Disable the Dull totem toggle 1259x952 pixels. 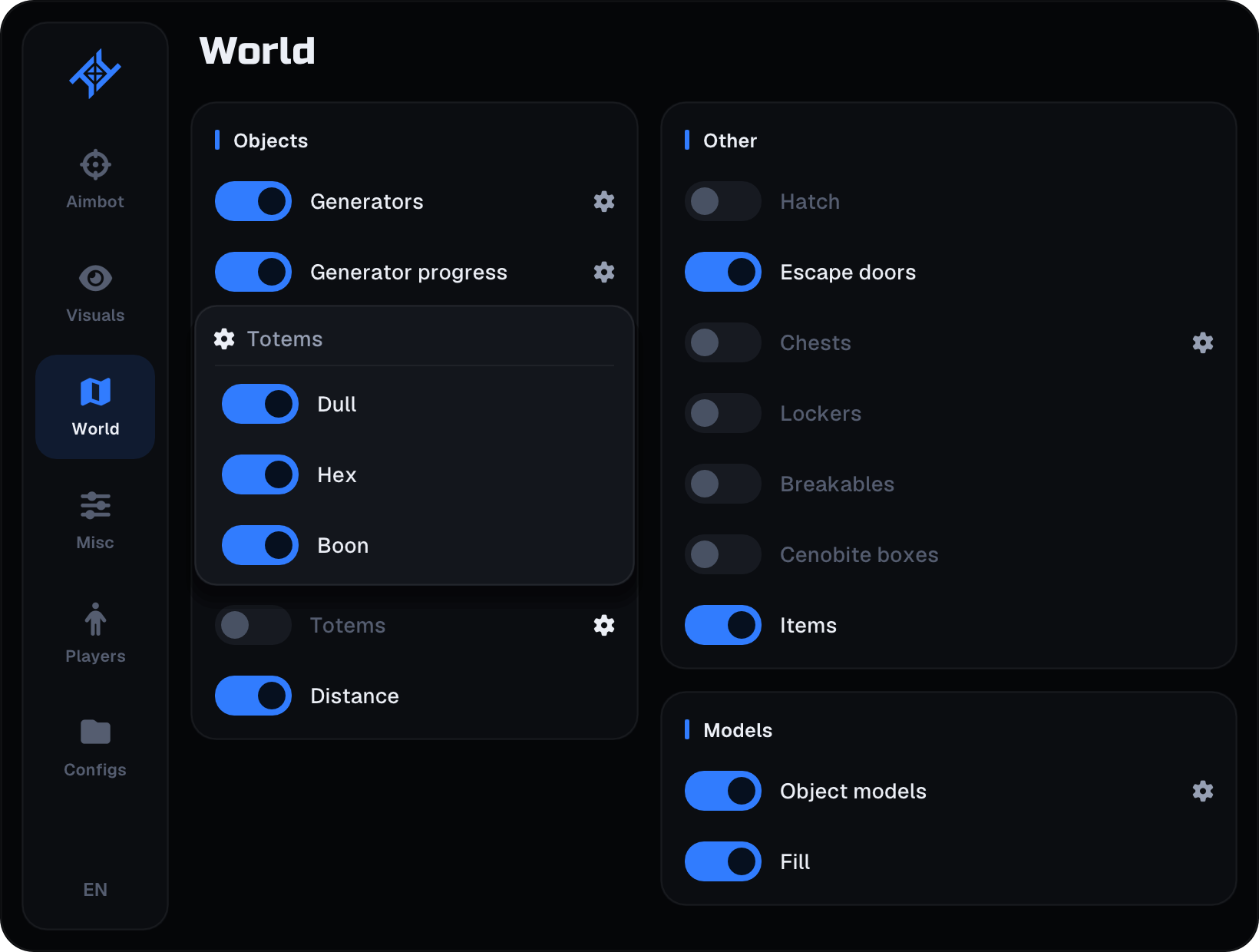(260, 404)
